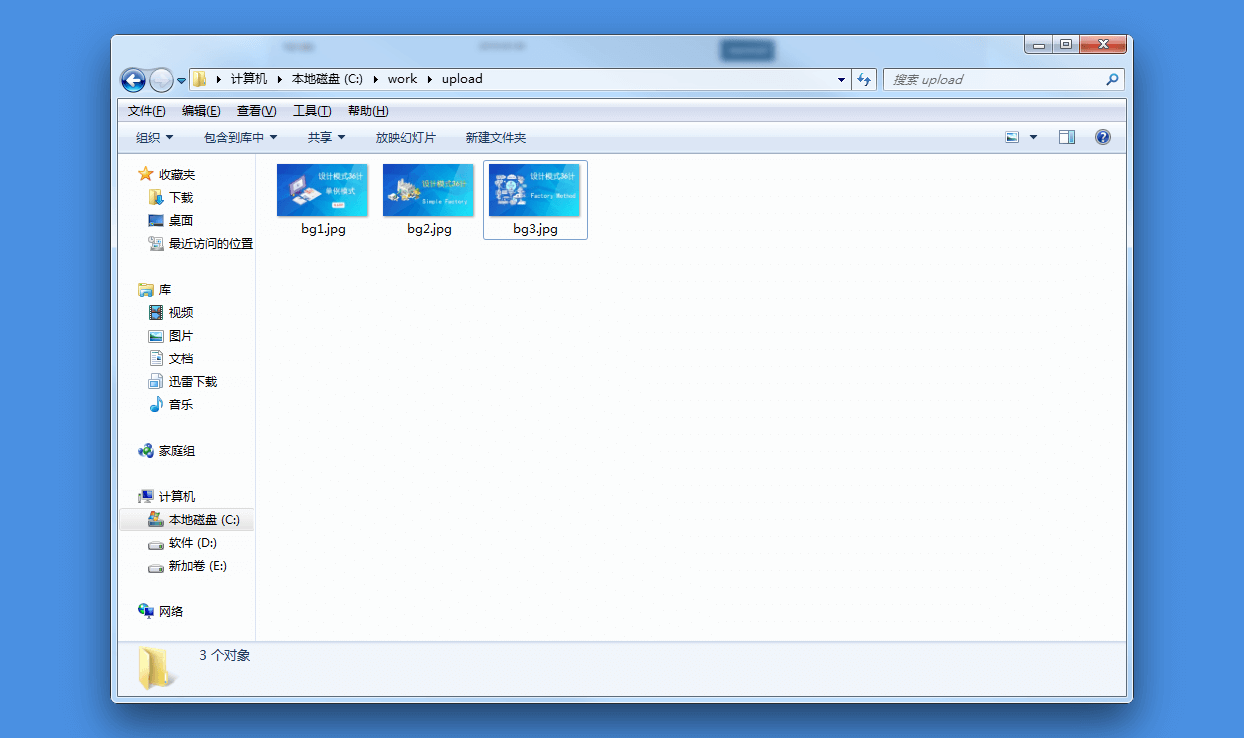
Task: Click the help question mark icon
Action: [1103, 137]
